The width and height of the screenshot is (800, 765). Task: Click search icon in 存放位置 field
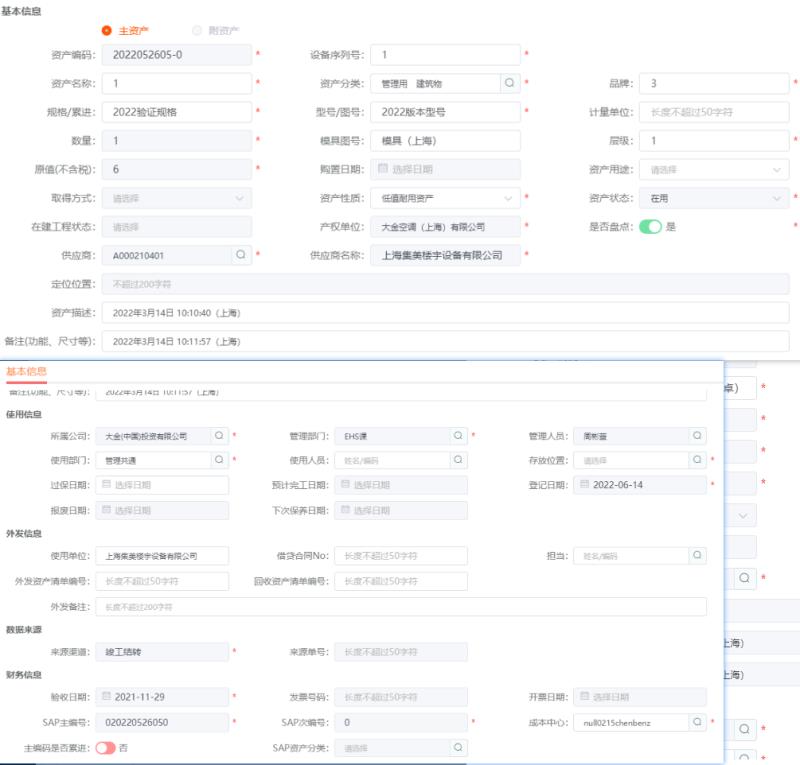tap(697, 460)
